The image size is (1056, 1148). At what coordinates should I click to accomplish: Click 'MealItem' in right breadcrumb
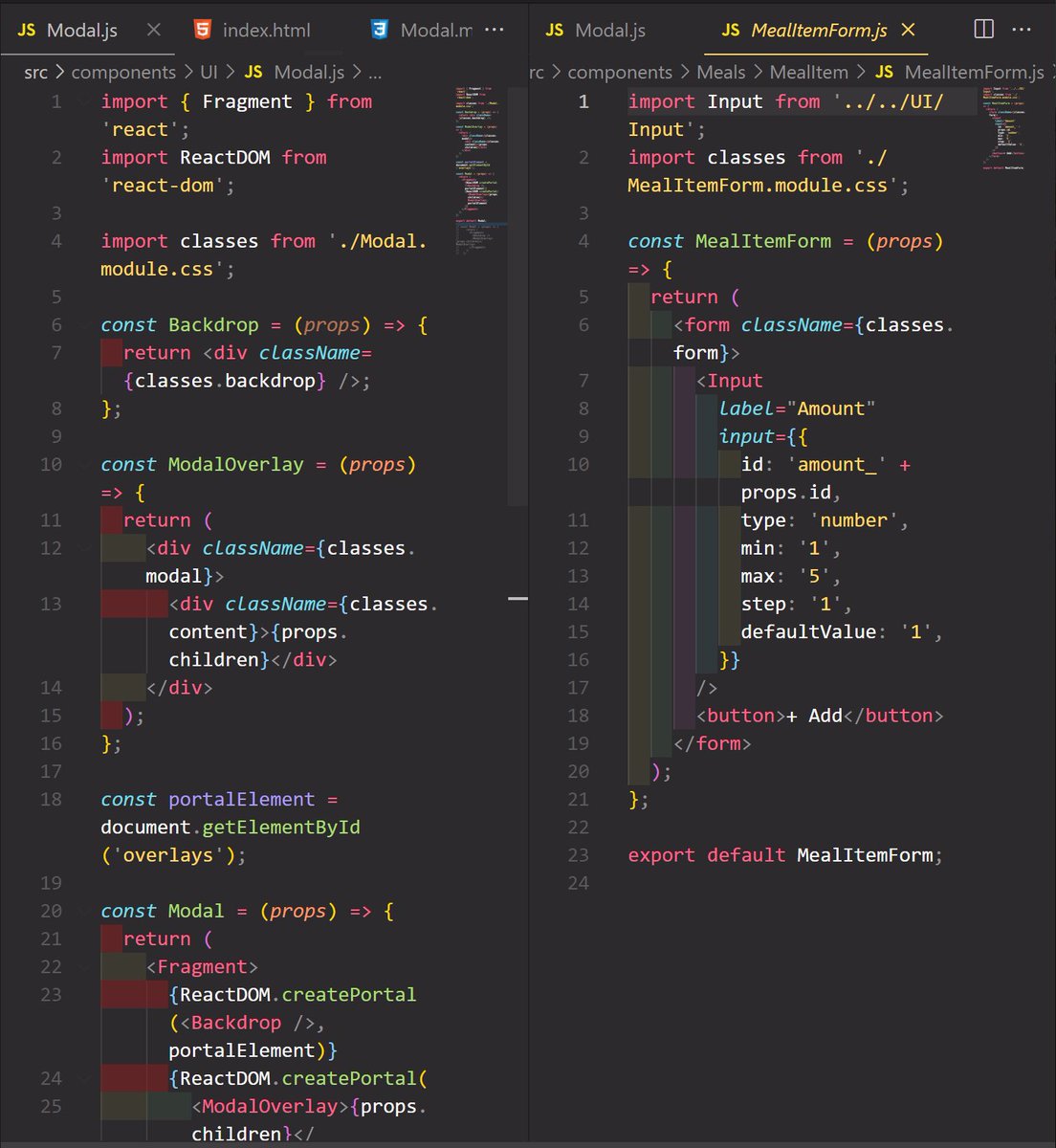pos(809,72)
